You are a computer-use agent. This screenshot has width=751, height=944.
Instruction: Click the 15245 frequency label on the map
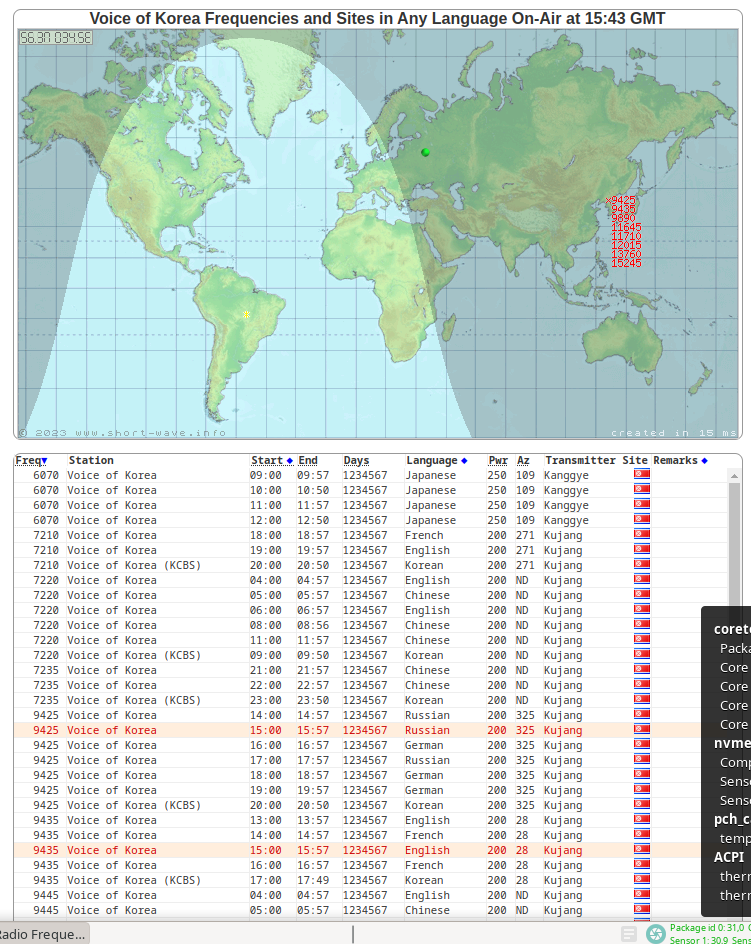[626, 263]
